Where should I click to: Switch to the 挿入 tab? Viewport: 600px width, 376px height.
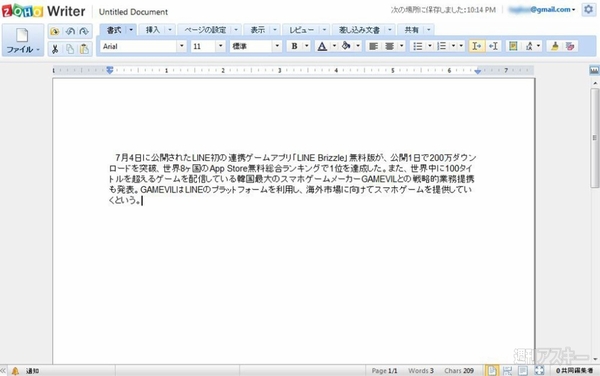(153, 30)
